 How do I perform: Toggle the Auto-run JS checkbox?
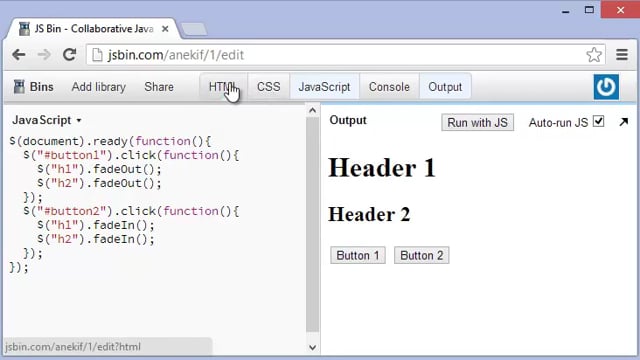point(598,121)
